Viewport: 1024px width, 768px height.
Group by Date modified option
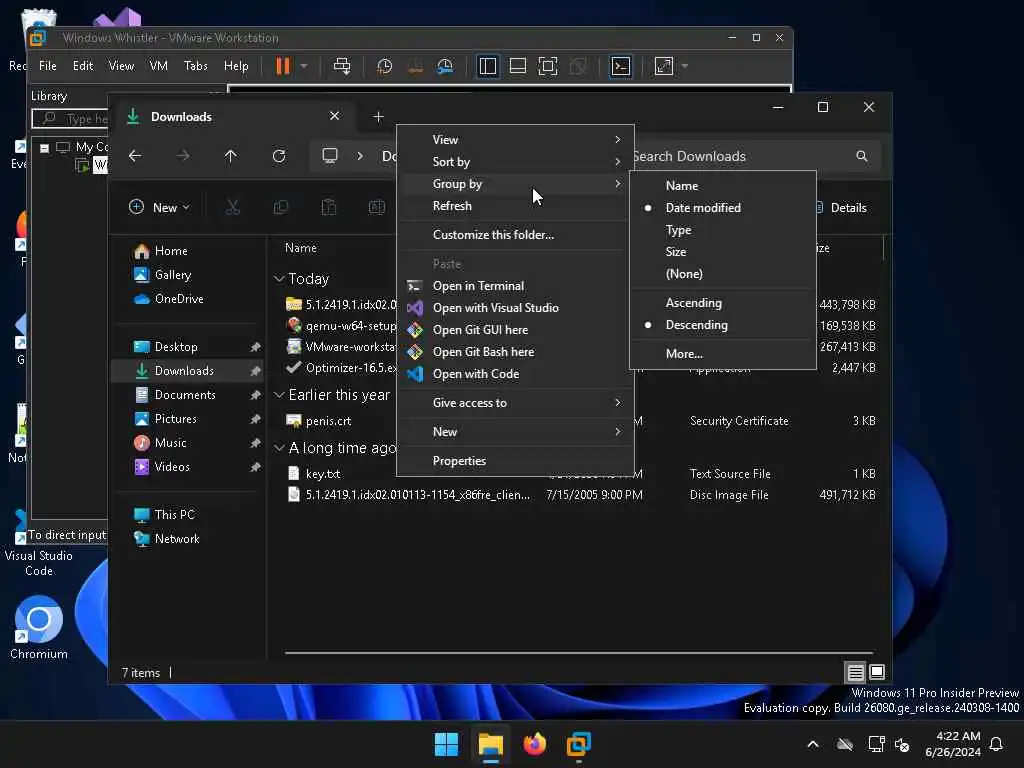coord(723,208)
